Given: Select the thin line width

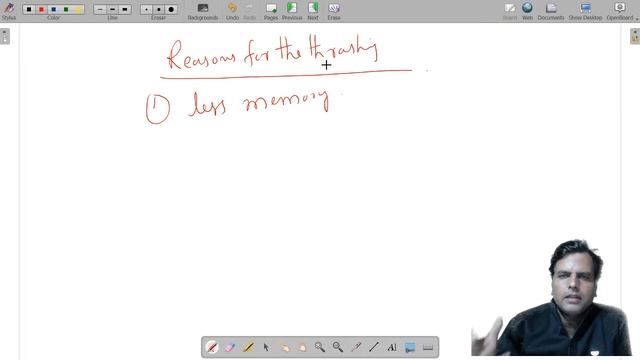Looking at the screenshot, I should 100,9.
